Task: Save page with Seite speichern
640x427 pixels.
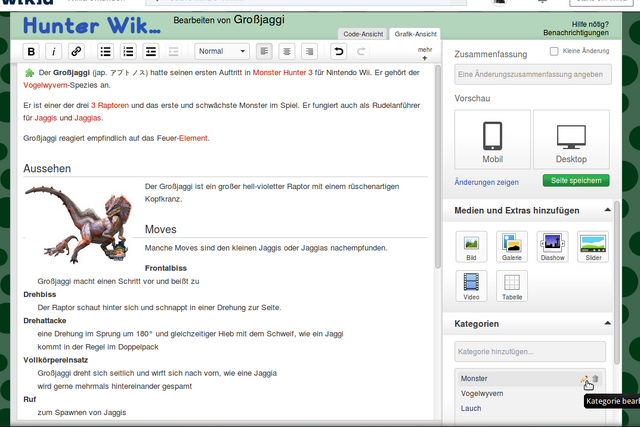Action: (x=576, y=180)
